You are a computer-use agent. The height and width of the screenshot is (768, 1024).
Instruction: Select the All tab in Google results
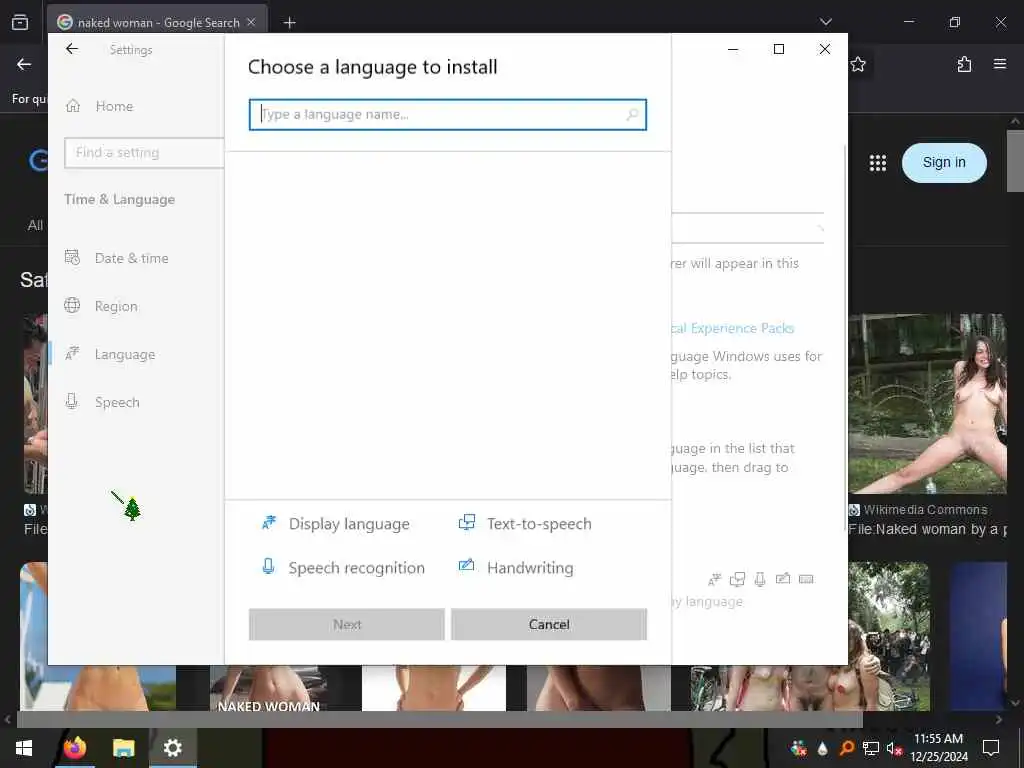35,225
